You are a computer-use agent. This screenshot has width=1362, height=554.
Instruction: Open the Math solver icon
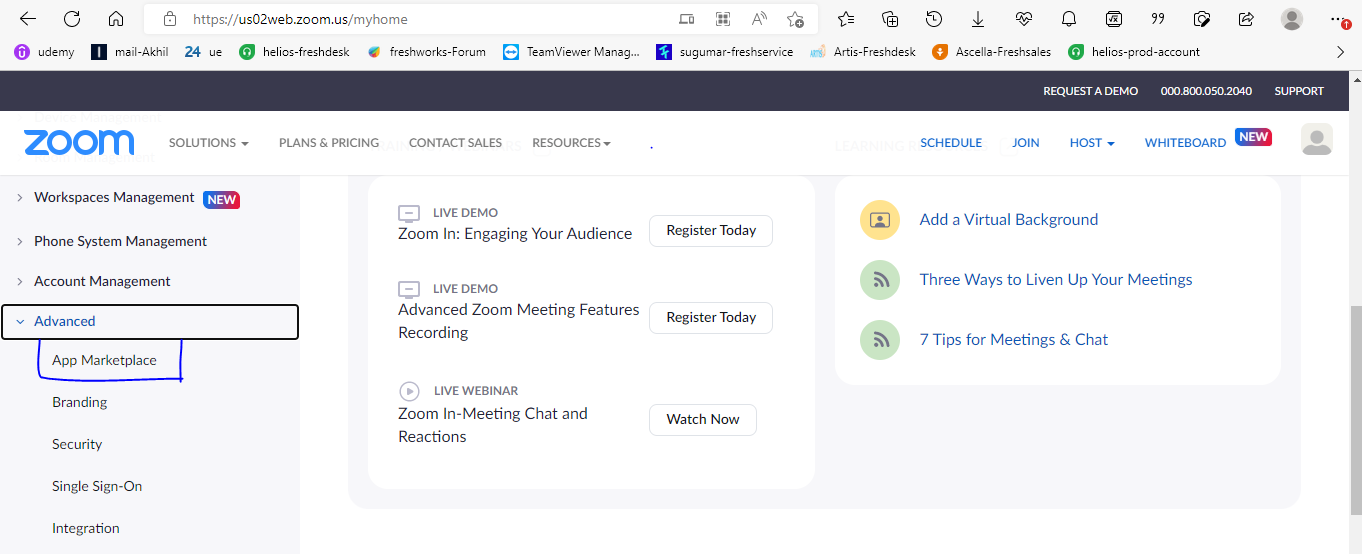1114,19
